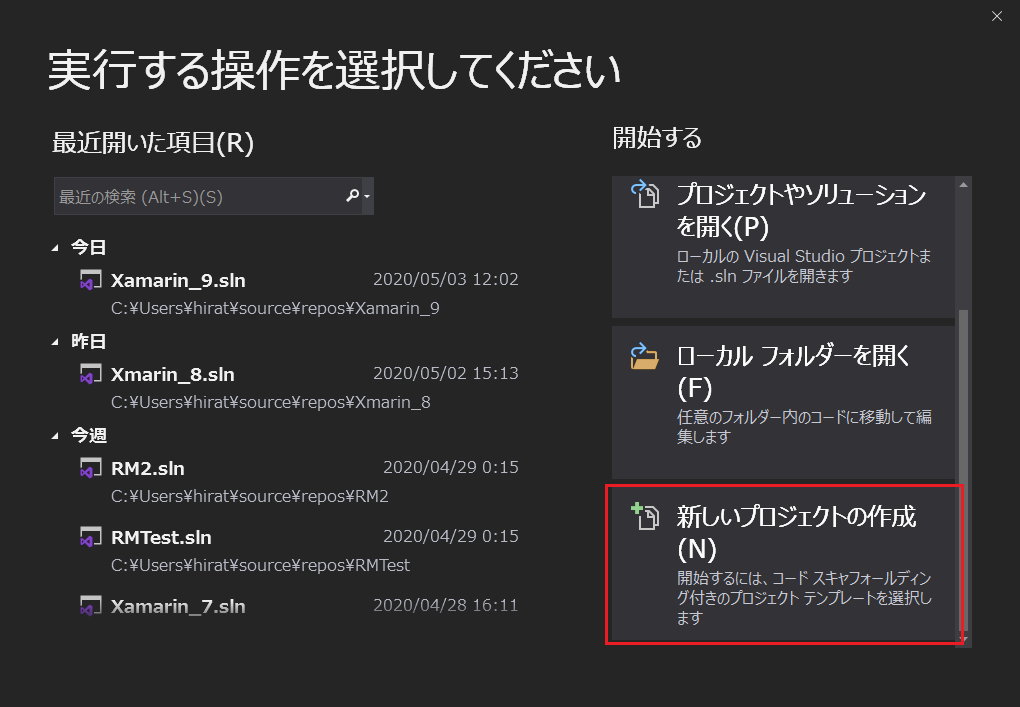Click the RMTest.sln solution icon

pos(90,537)
